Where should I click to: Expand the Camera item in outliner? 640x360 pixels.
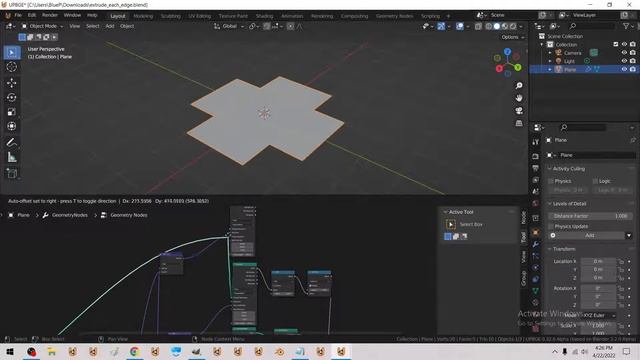coord(550,53)
